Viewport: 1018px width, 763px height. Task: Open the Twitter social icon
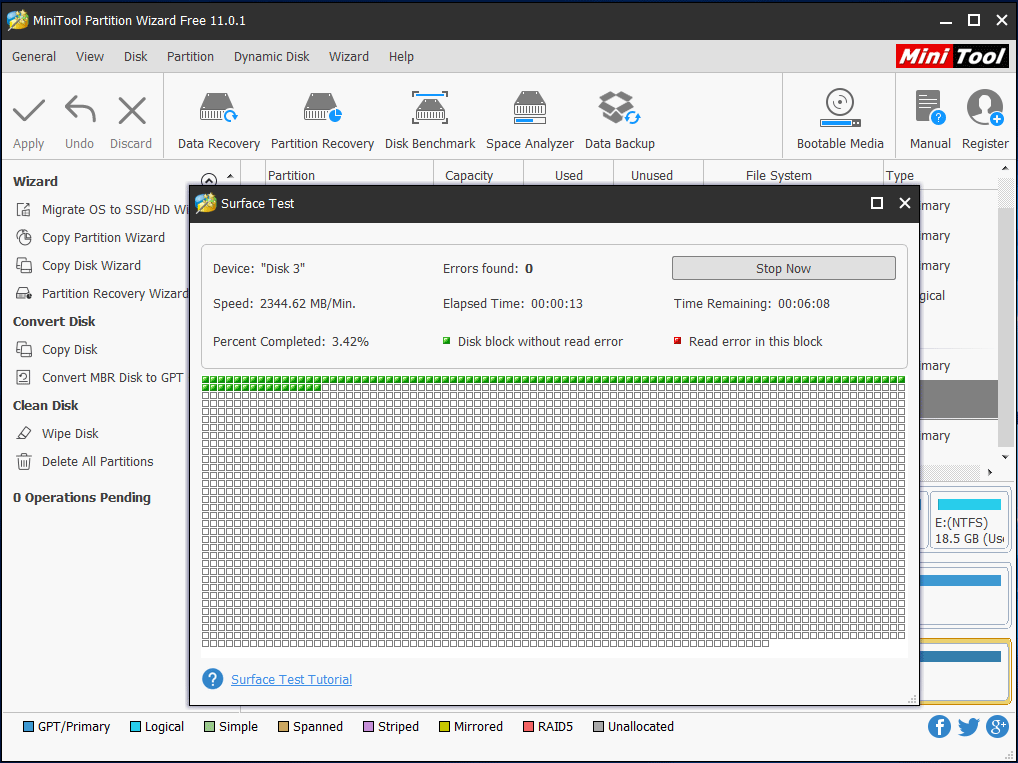[x=968, y=727]
